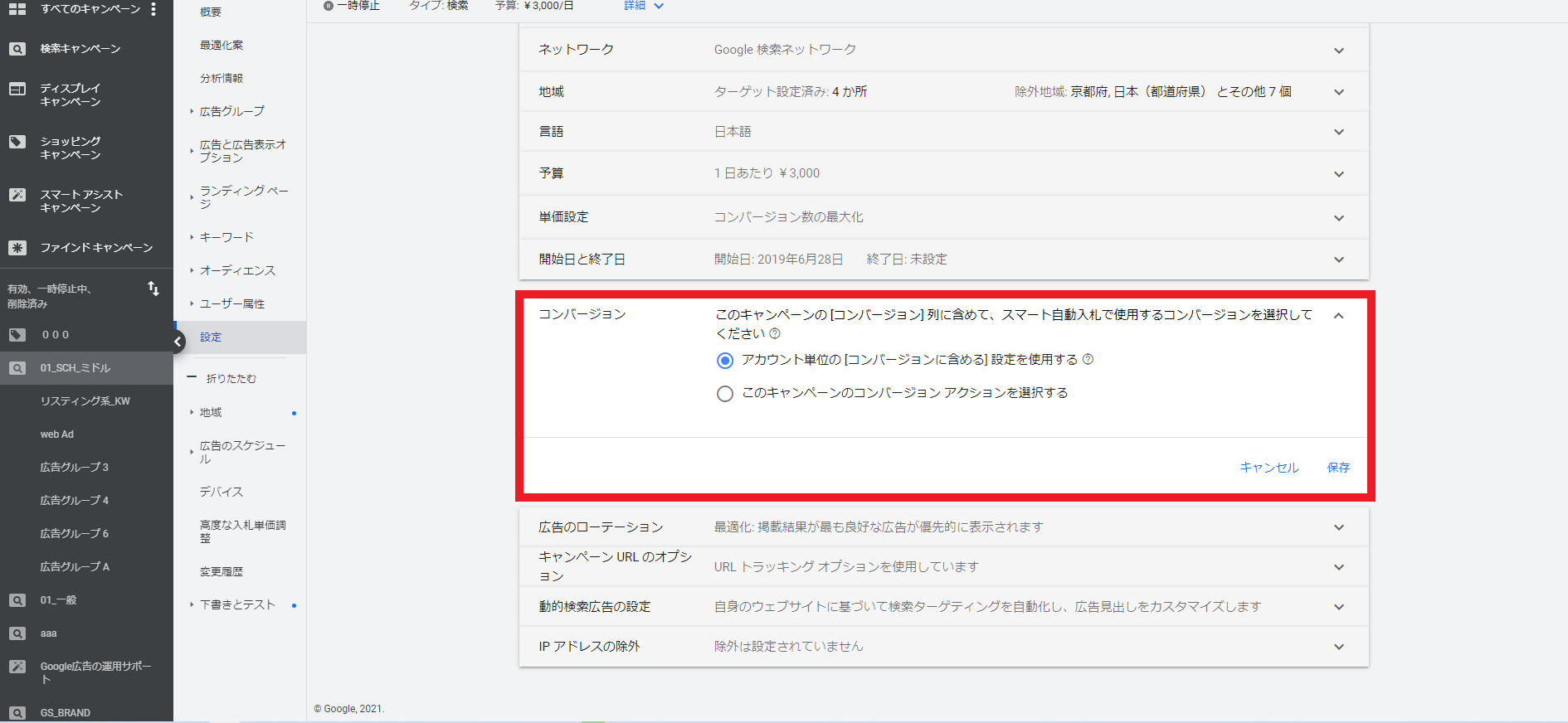
Task: Open the 変更履歴 menu item
Action: click(x=222, y=571)
